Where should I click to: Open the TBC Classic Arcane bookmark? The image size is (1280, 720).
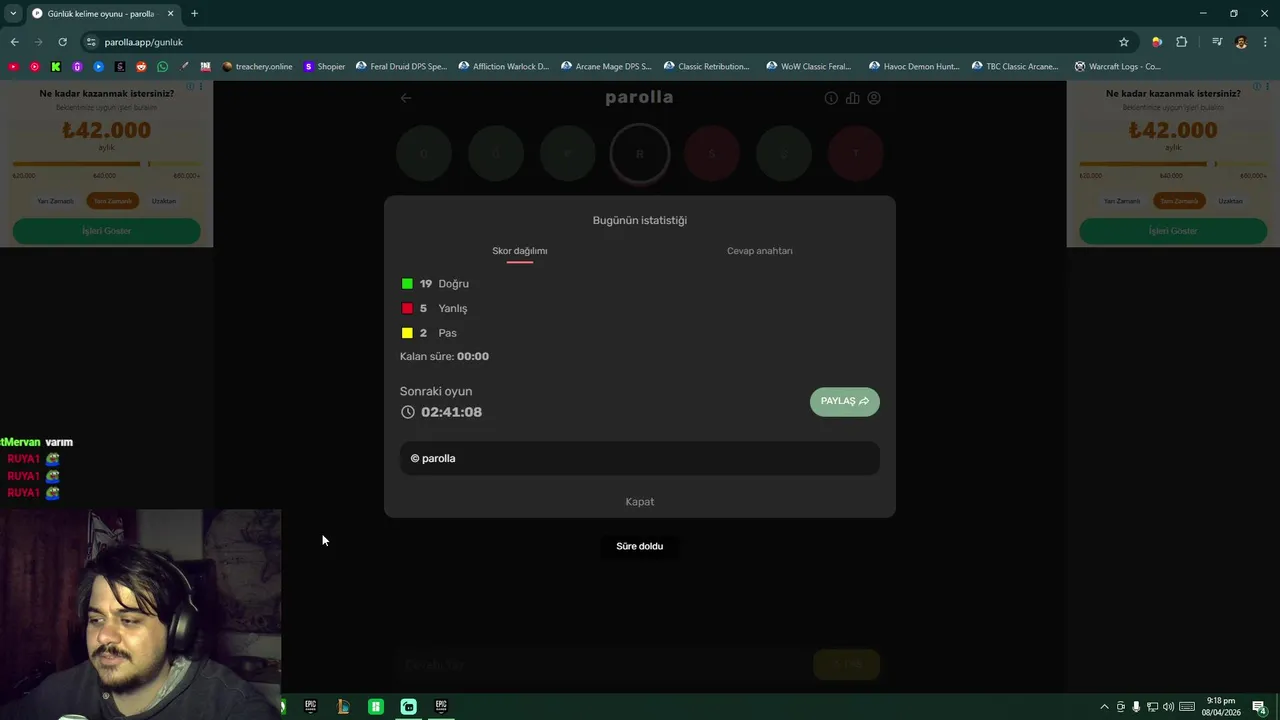(1014, 67)
